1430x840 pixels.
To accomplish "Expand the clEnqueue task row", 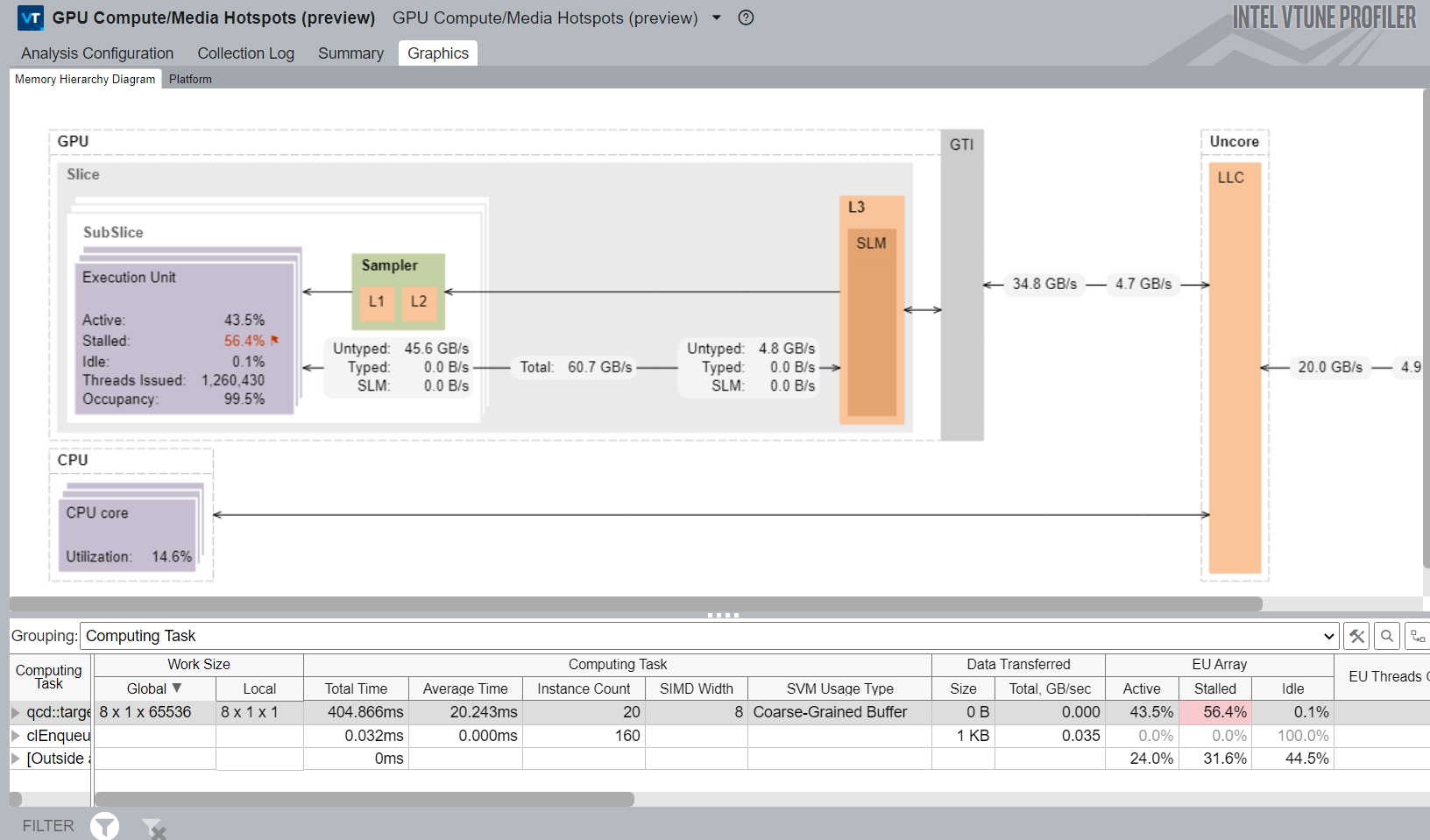I will pos(15,736).
